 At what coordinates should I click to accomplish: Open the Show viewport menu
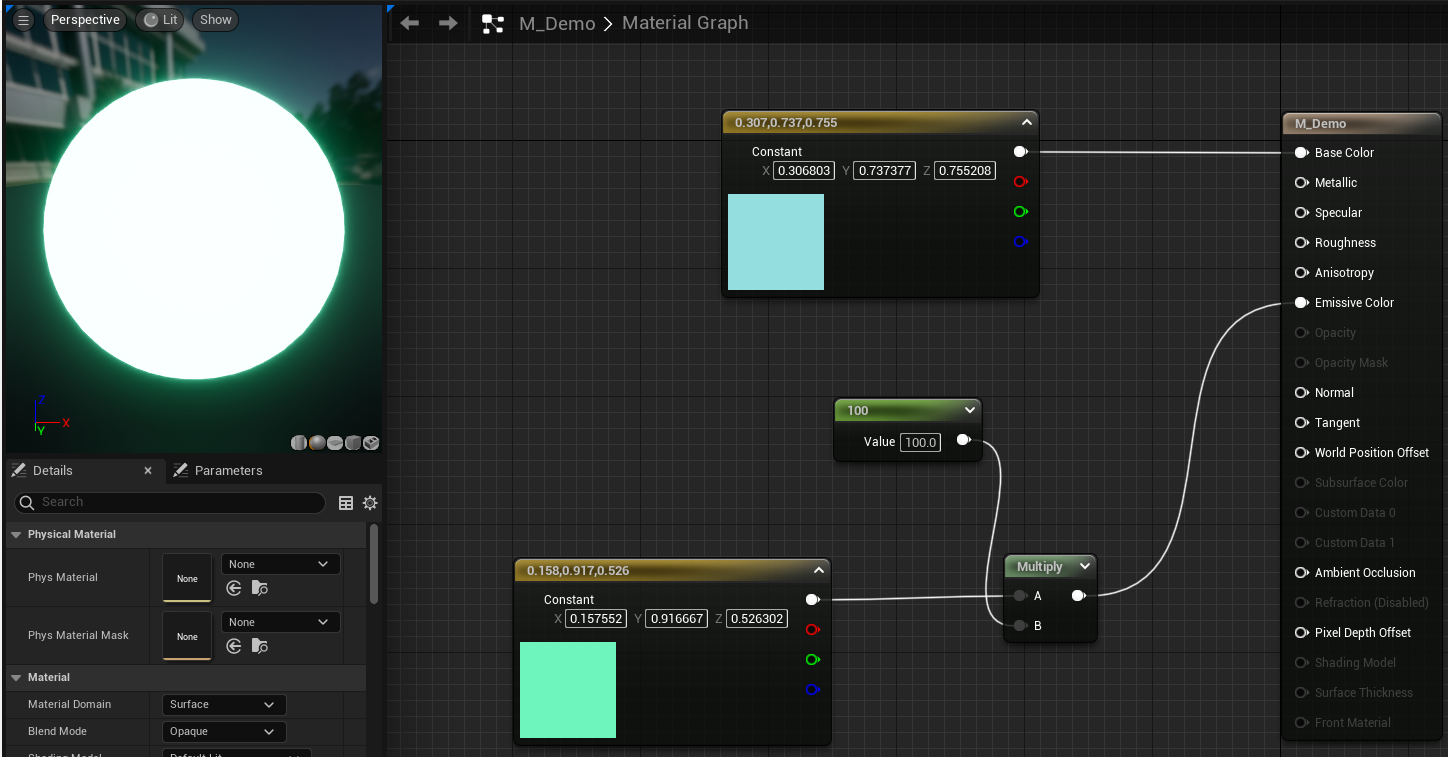[215, 20]
